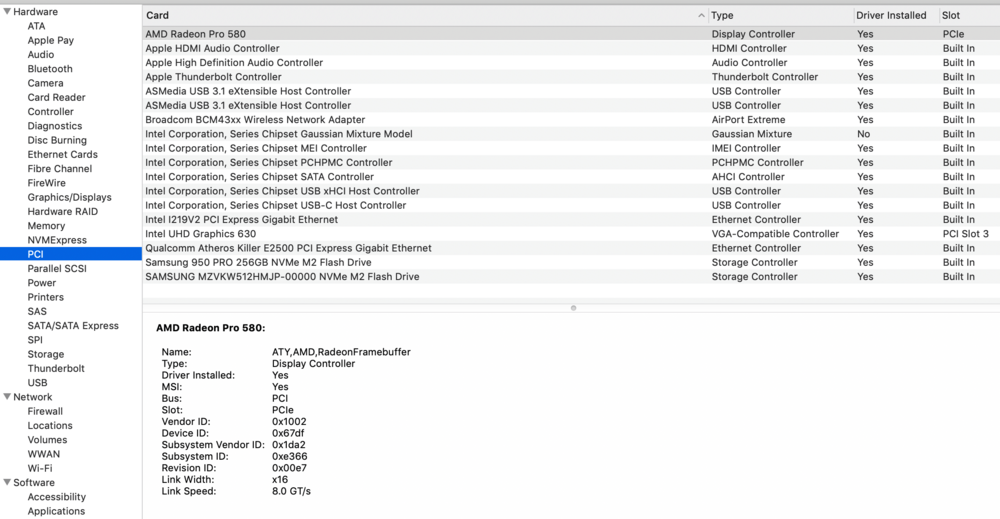The width and height of the screenshot is (1000, 519).
Task: Open SATA/SATA Express in the sidebar
Action: click(x=73, y=326)
